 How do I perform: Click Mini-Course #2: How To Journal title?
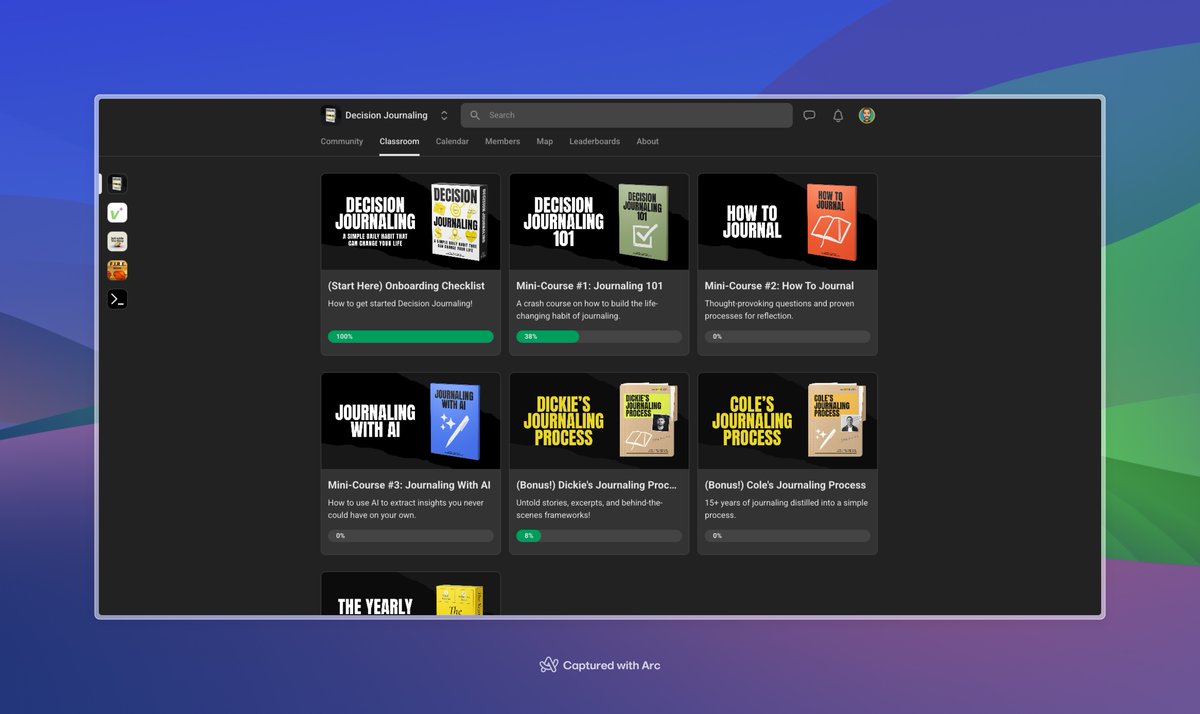tap(779, 286)
